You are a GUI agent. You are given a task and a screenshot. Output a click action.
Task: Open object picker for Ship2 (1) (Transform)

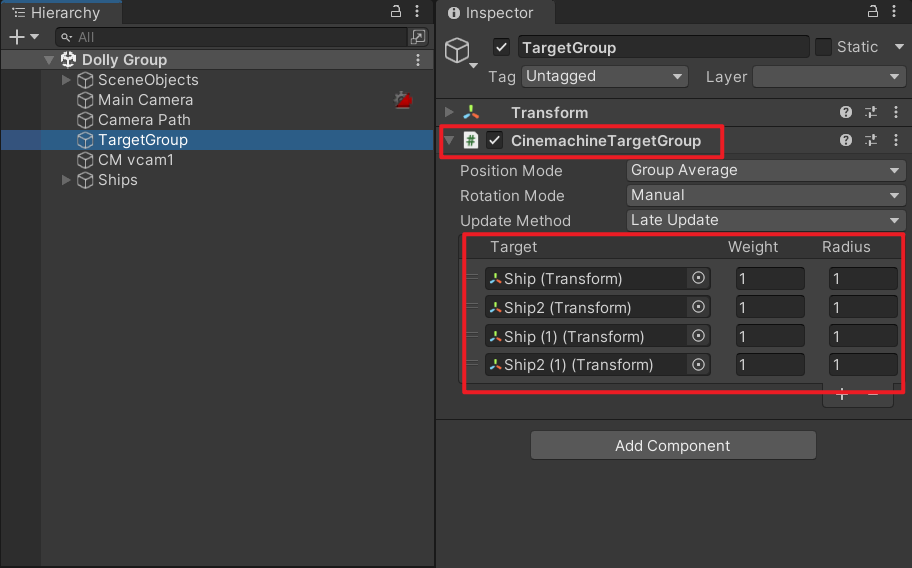pos(699,365)
